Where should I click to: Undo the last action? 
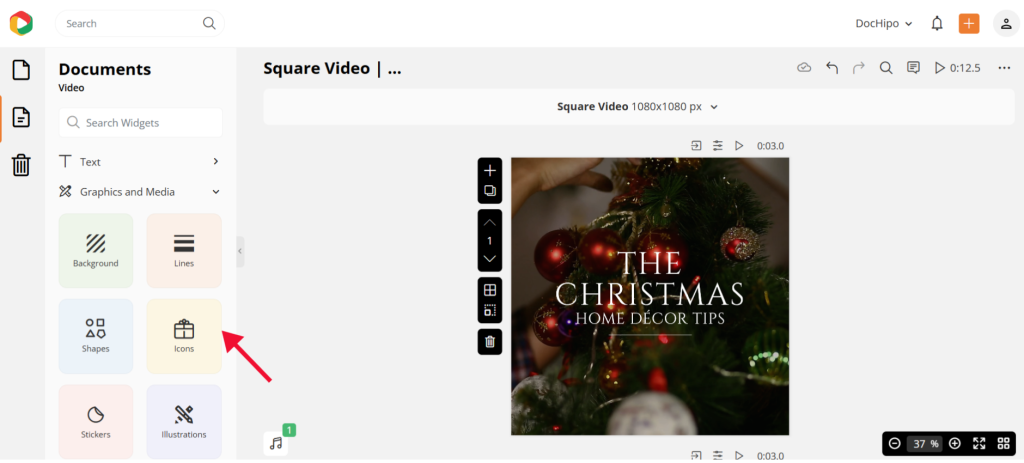click(x=832, y=68)
